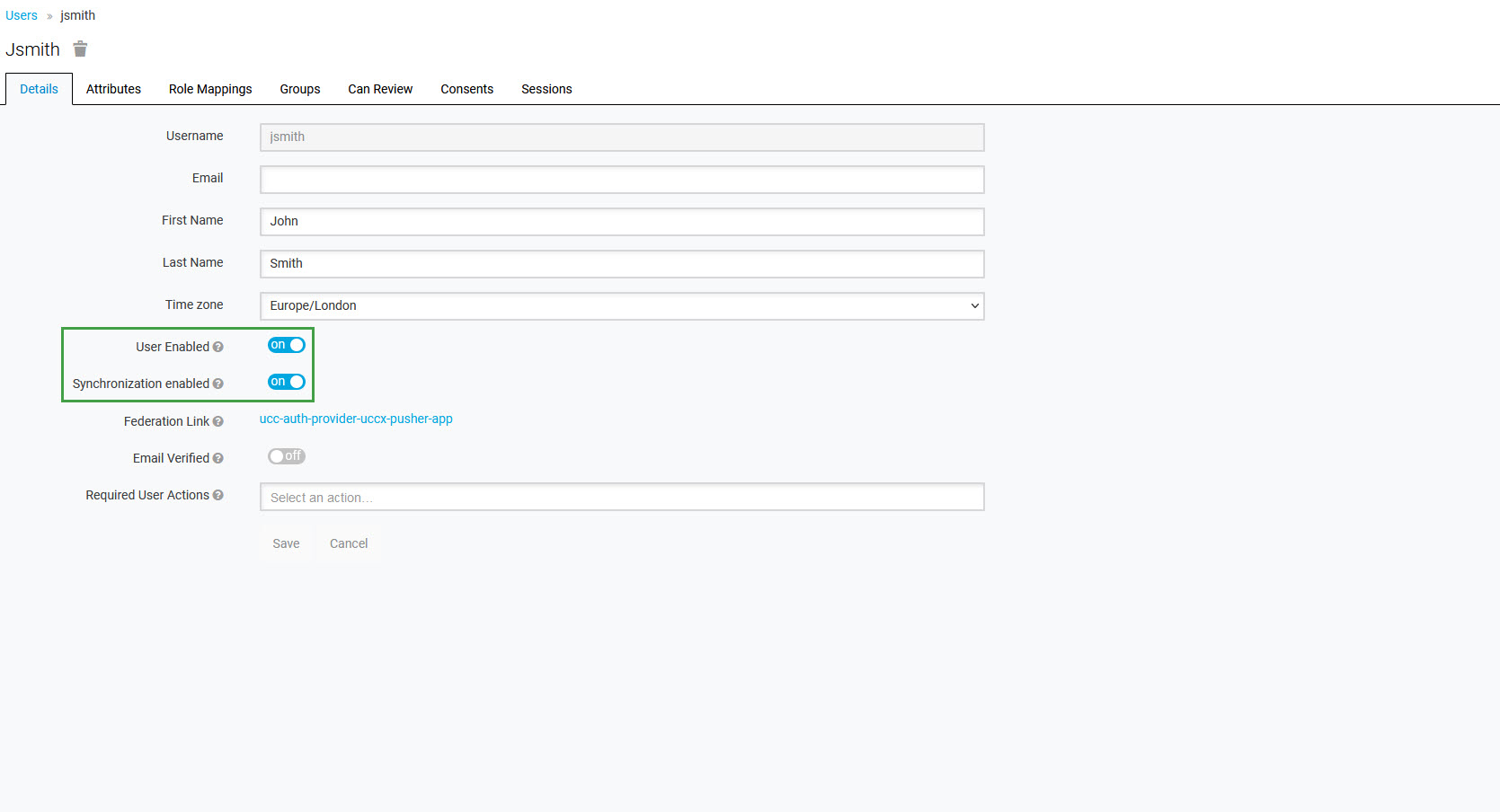Switch to the Attributes tab
This screenshot has height=812, width=1500.
pos(113,89)
